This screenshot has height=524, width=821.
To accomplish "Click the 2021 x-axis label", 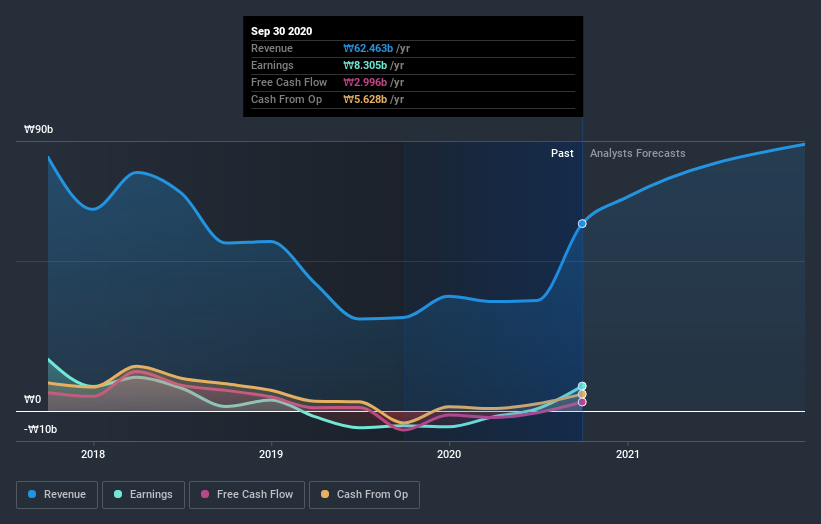I will (x=628, y=454).
